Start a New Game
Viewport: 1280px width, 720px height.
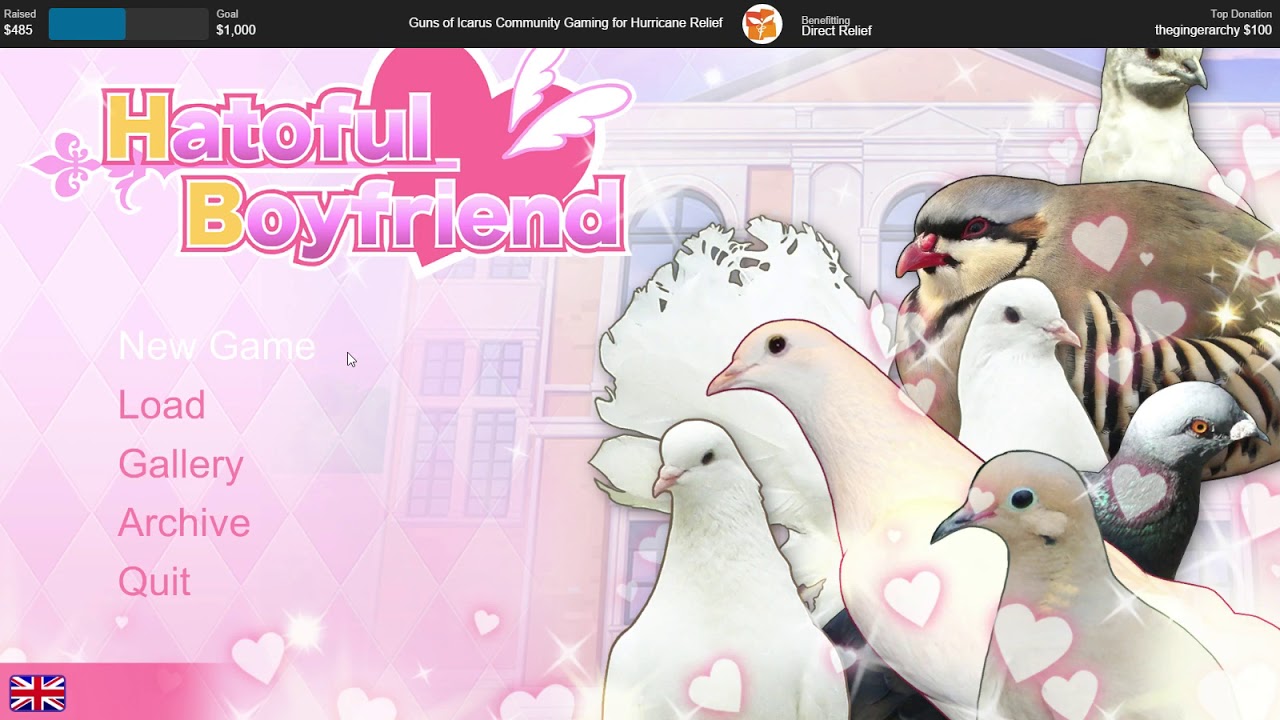click(x=216, y=346)
